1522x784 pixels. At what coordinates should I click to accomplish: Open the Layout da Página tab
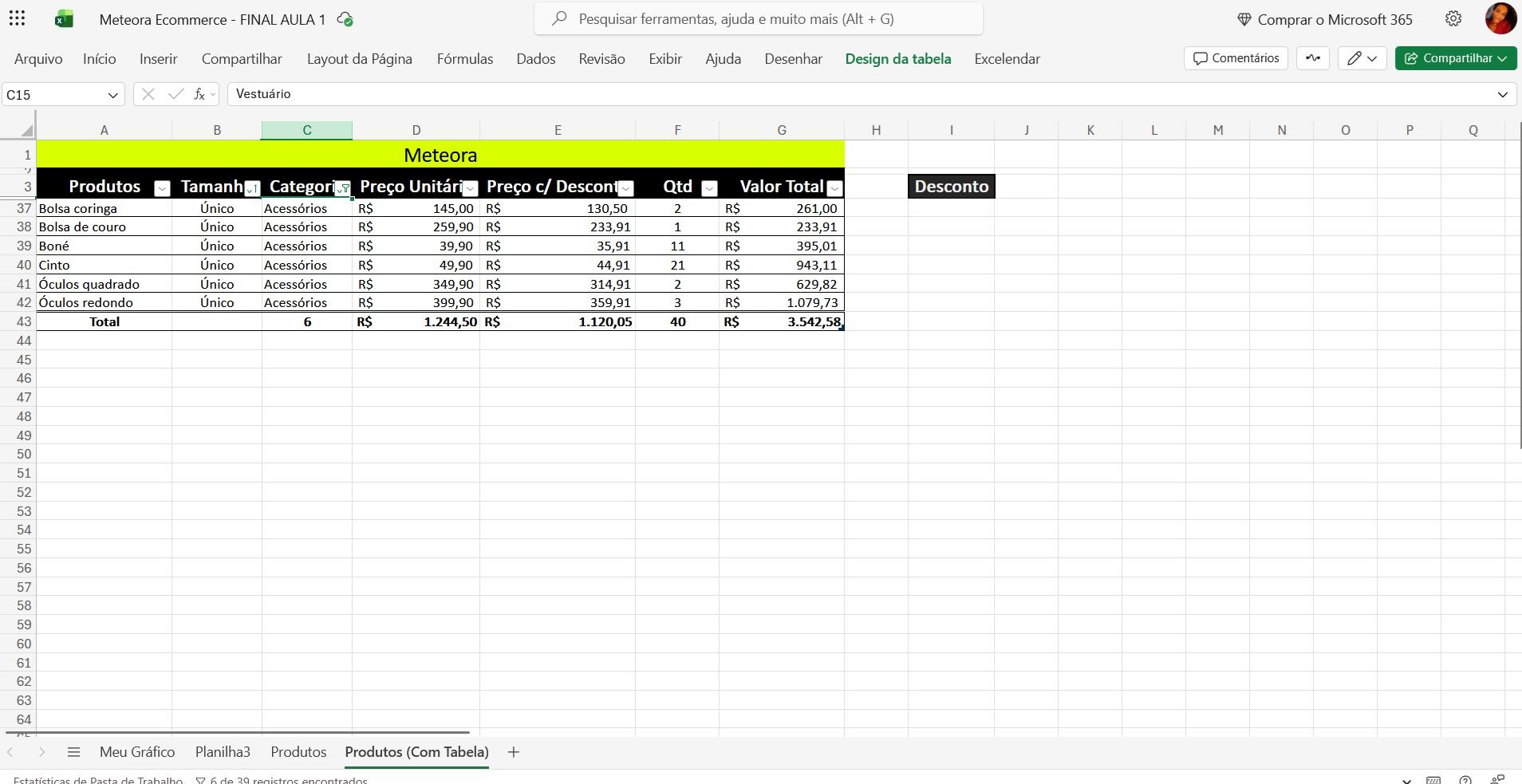(x=360, y=59)
